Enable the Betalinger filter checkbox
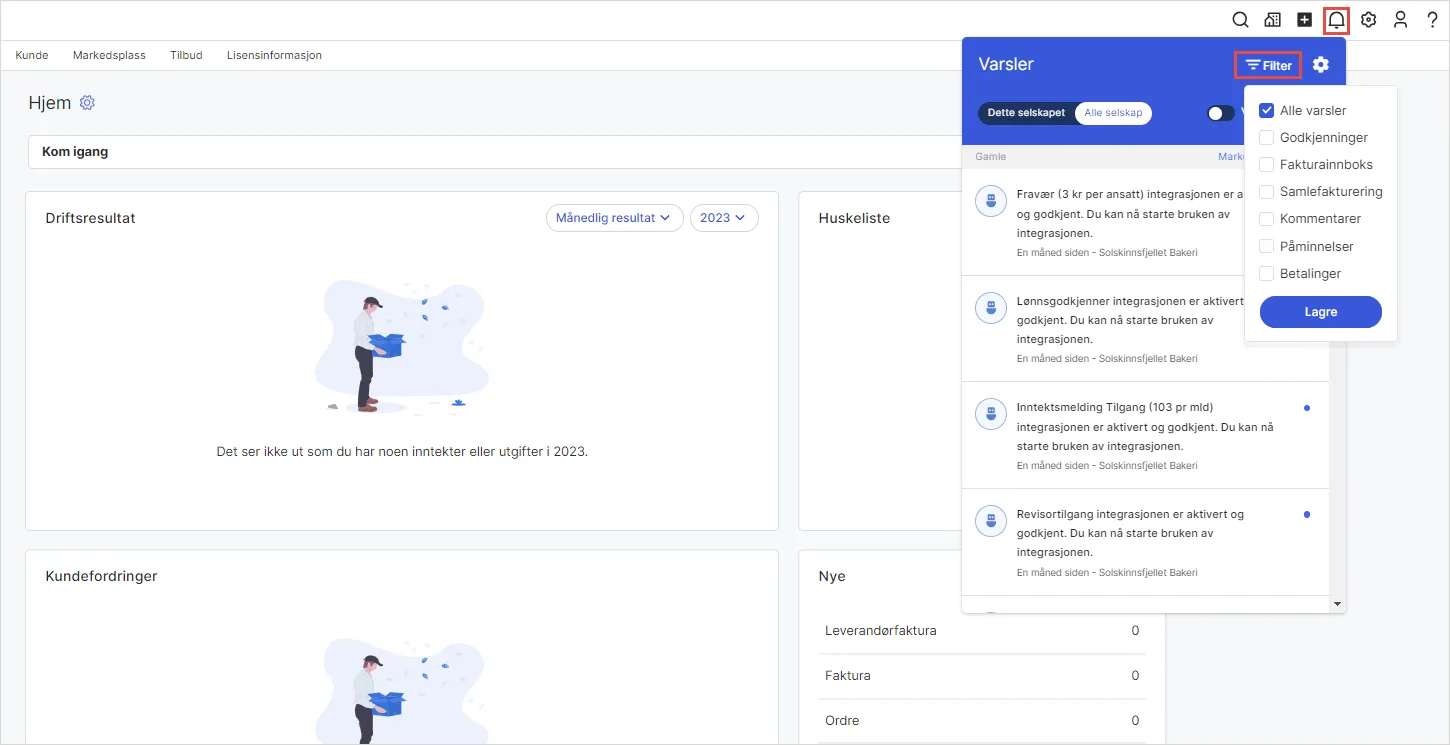The width and height of the screenshot is (1450, 745). click(x=1266, y=274)
